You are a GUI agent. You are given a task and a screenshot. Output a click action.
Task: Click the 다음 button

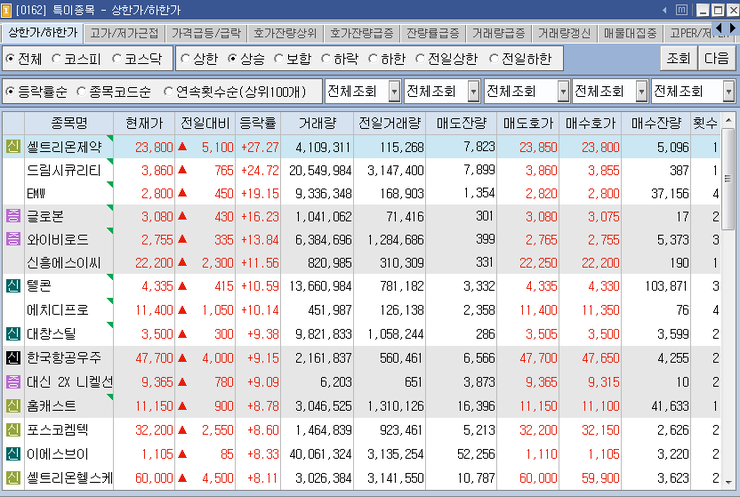coord(716,58)
